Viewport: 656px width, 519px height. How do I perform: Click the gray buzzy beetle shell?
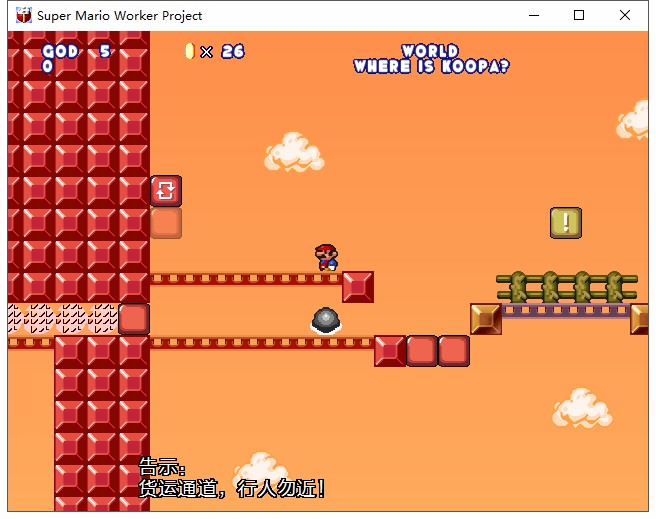coord(326,321)
